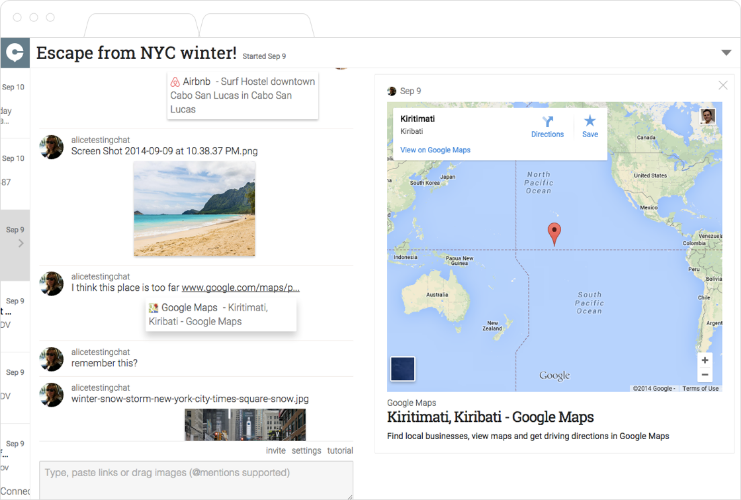Open chat settings
This screenshot has height=500, width=741.
306,450
